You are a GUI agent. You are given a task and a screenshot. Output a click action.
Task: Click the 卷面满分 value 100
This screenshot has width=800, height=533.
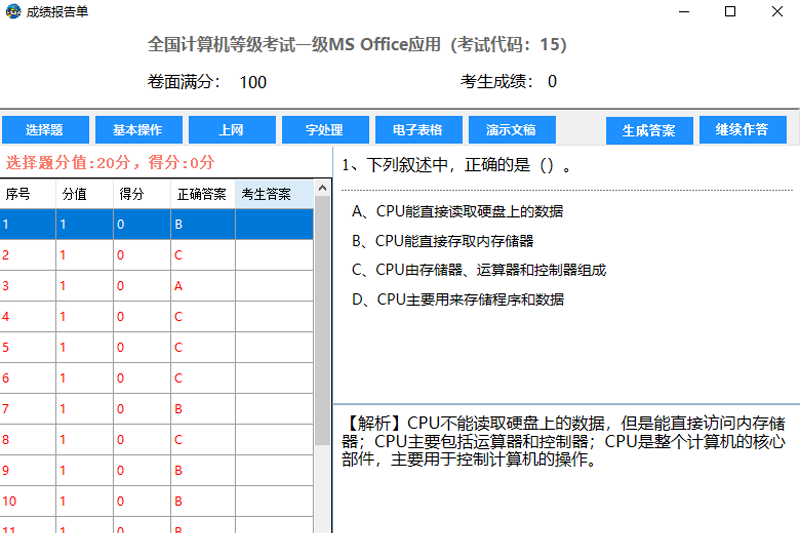click(253, 82)
